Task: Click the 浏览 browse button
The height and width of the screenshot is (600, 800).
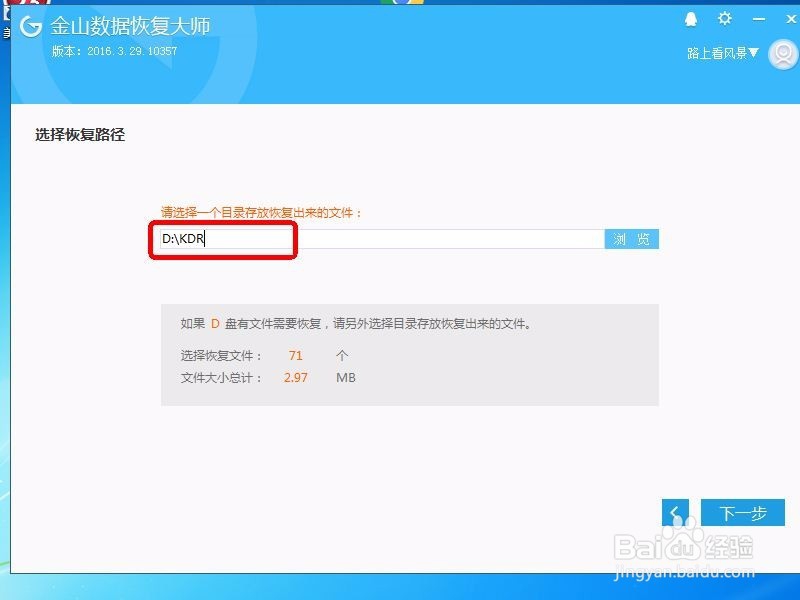Action: (631, 239)
